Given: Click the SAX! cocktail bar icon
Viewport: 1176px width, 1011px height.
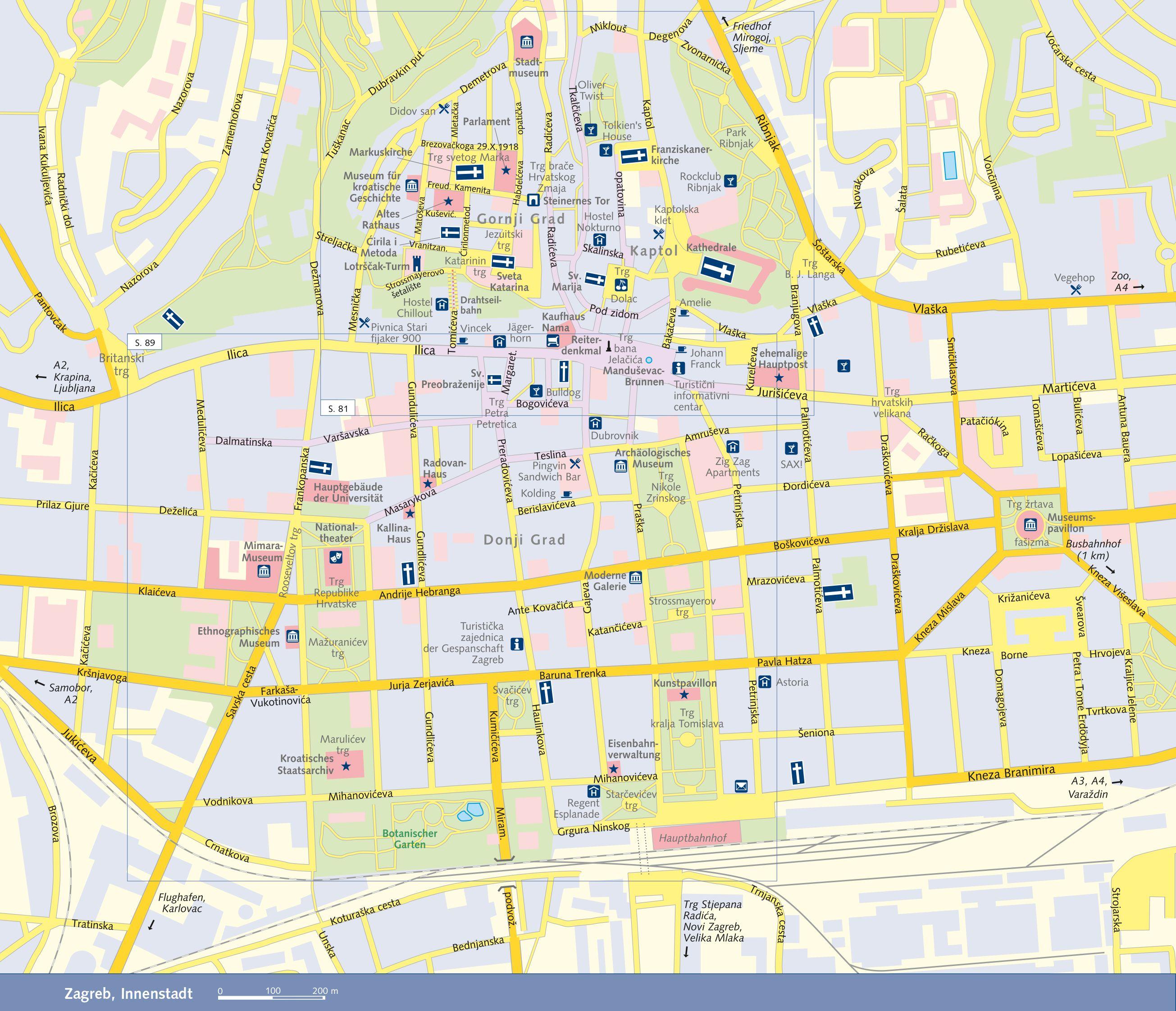Looking at the screenshot, I should point(791,448).
